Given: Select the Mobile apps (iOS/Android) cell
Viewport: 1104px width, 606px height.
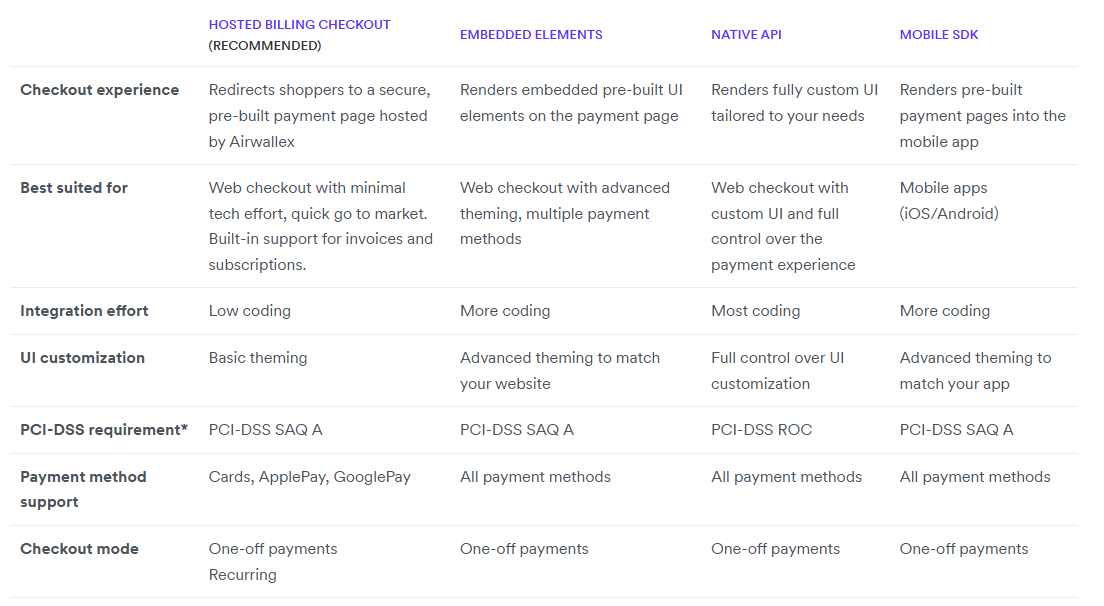Looking at the screenshot, I should (949, 200).
